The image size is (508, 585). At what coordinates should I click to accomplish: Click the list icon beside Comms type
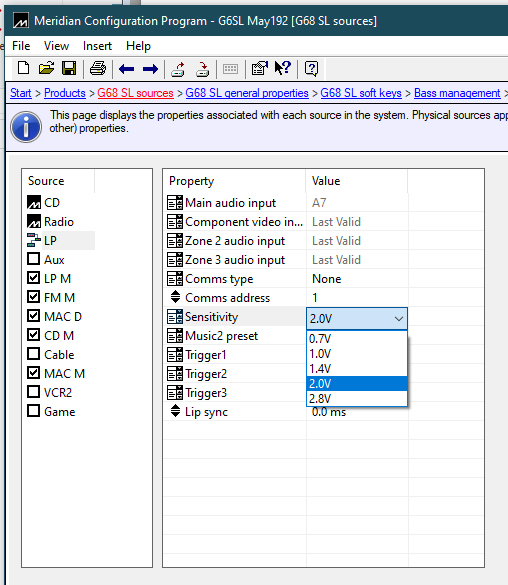tap(175, 279)
